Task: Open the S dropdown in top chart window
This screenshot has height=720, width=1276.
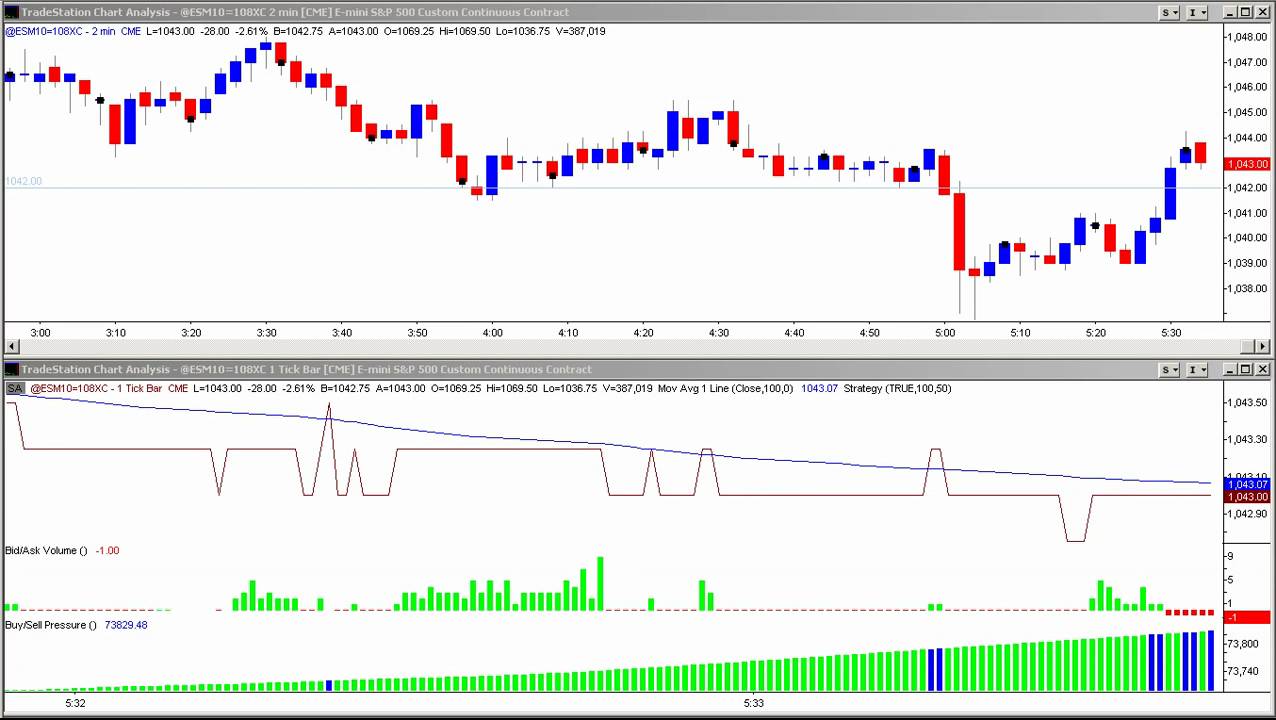Action: 1169,12
